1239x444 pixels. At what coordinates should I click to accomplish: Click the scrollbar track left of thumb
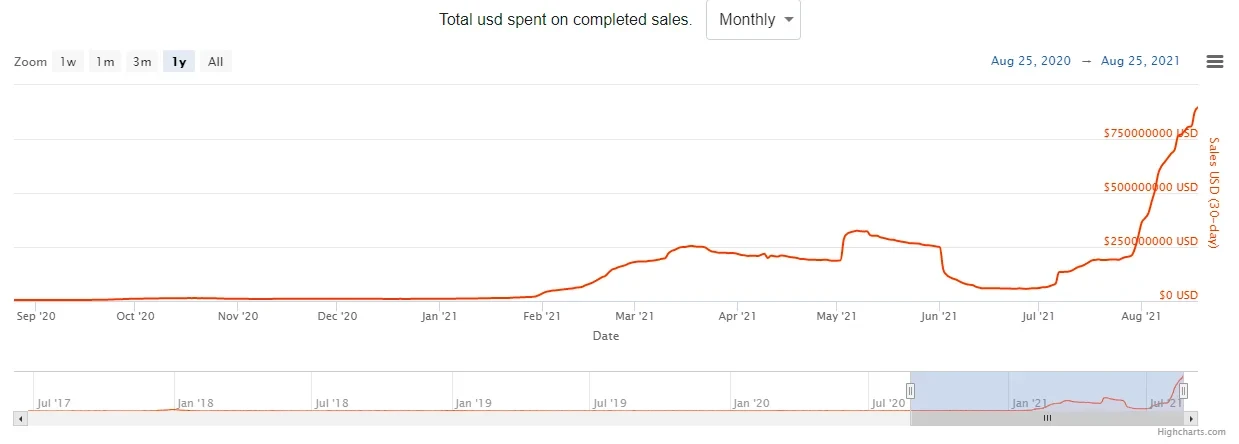coord(450,418)
